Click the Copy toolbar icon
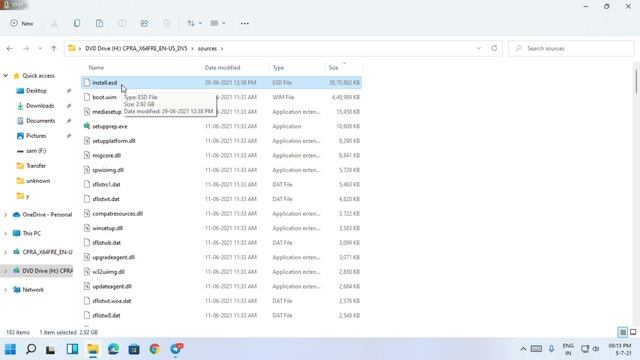This screenshot has height=360, width=640. [77, 23]
